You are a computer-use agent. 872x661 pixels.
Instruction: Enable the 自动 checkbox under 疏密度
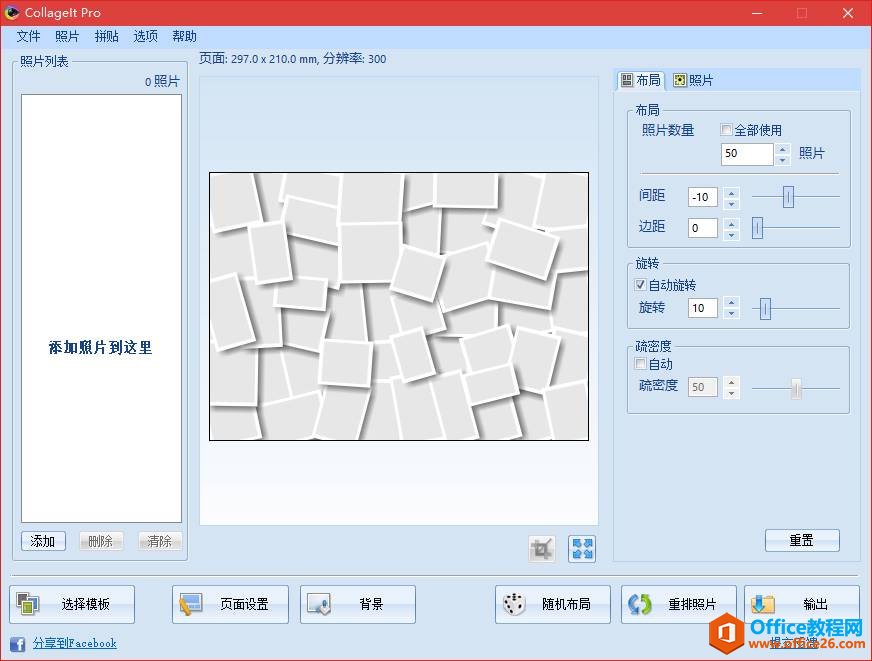[639, 364]
